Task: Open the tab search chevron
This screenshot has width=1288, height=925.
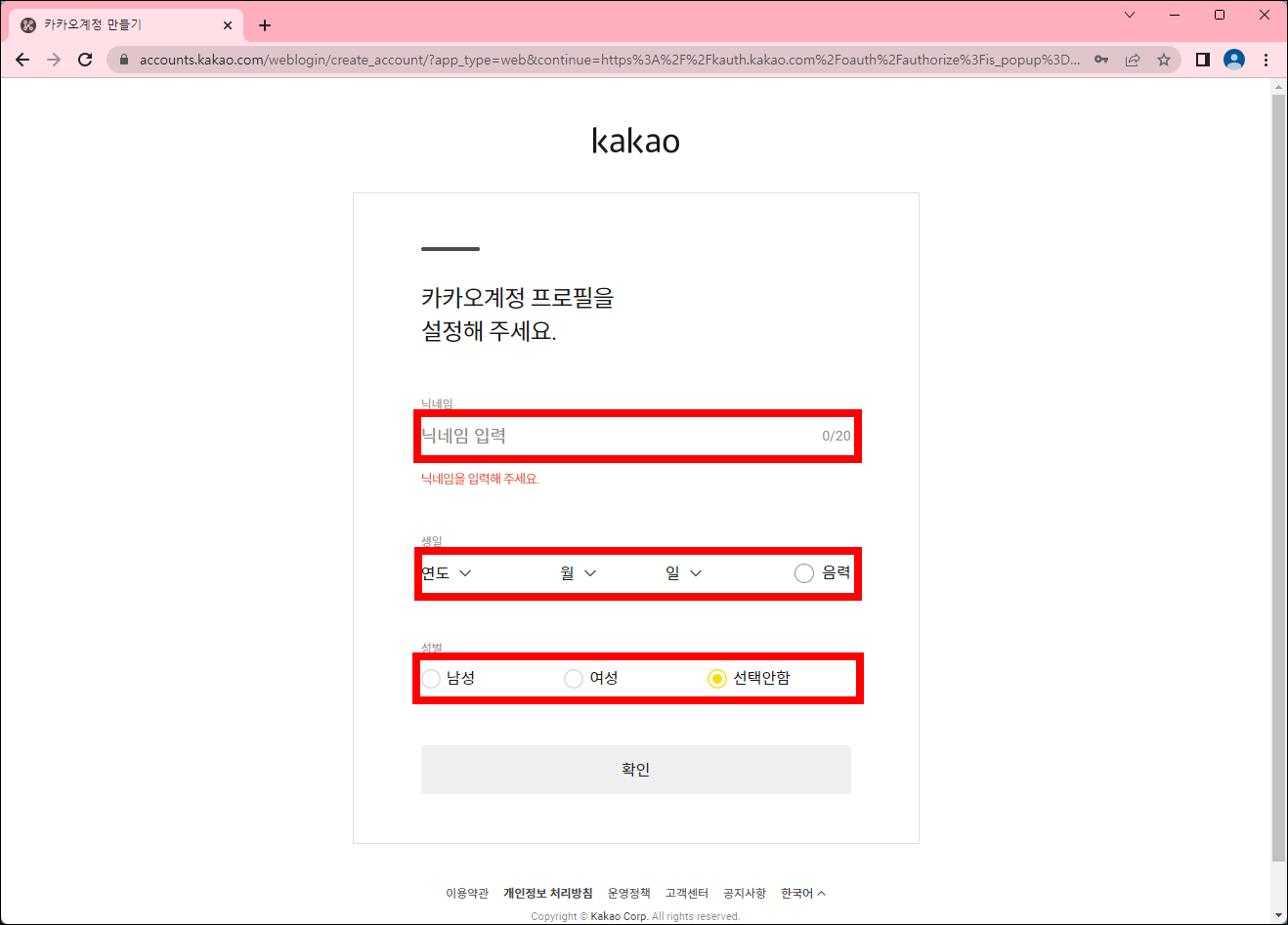Action: pyautogui.click(x=1130, y=15)
